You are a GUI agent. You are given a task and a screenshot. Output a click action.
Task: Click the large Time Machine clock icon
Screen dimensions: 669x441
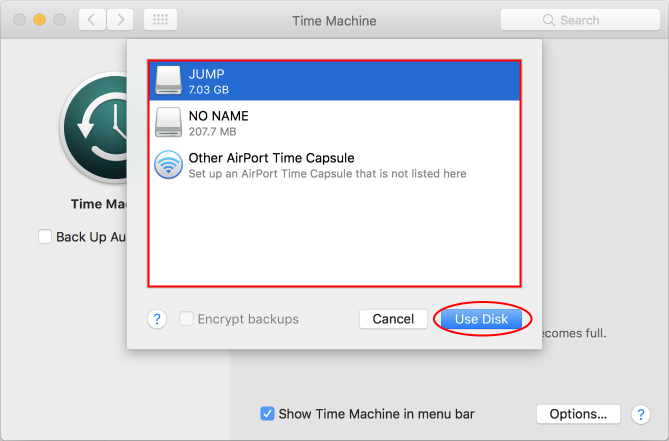95,128
